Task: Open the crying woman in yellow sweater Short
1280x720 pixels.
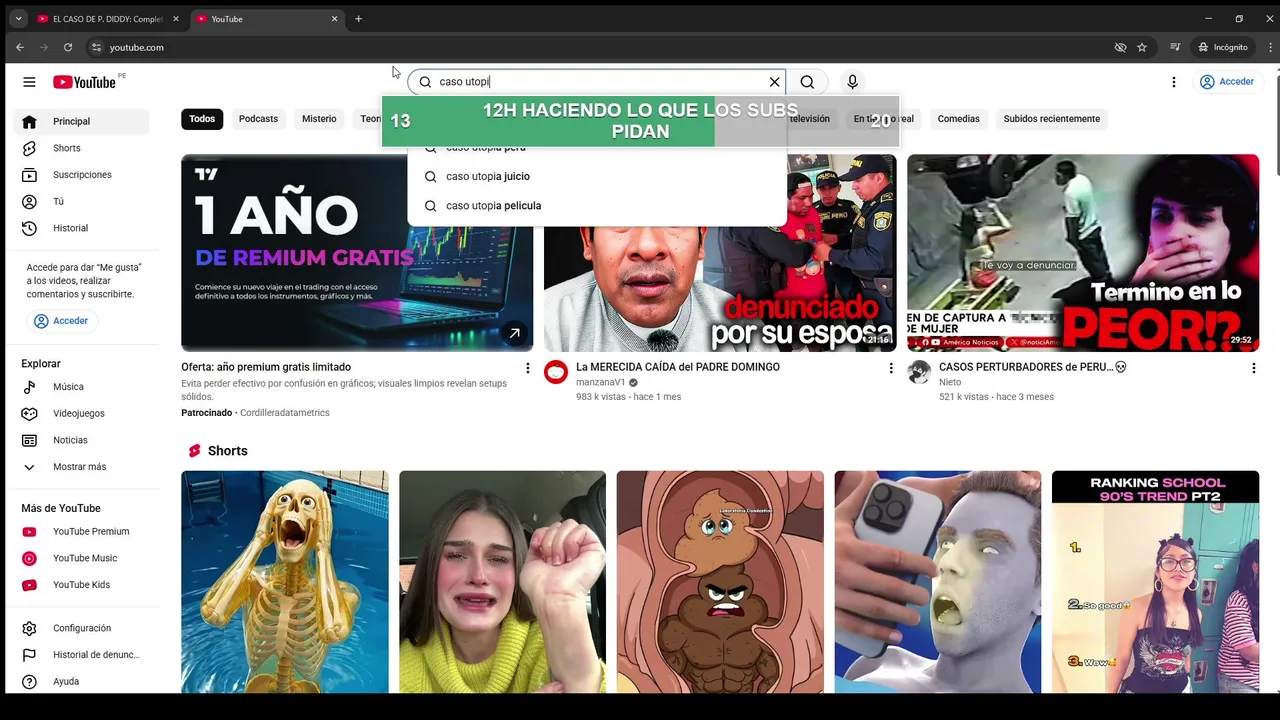Action: (502, 582)
